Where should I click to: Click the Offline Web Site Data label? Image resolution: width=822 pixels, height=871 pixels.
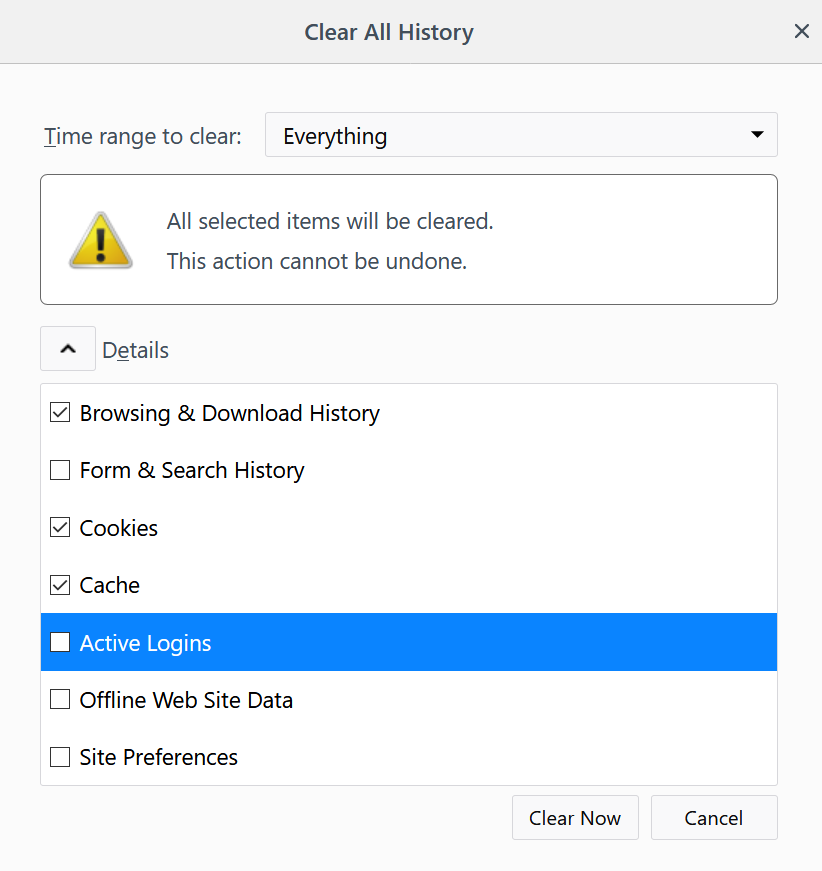pos(186,700)
